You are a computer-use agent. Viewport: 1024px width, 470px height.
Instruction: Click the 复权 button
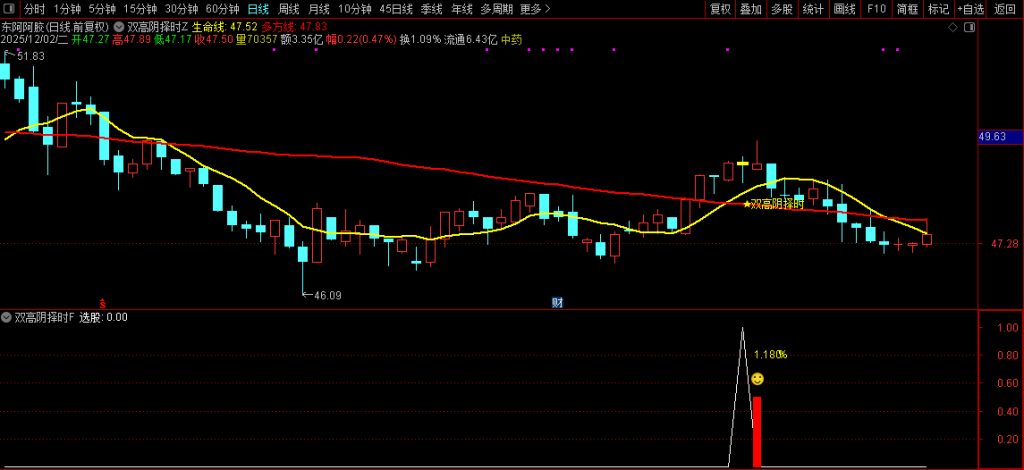tap(720, 9)
